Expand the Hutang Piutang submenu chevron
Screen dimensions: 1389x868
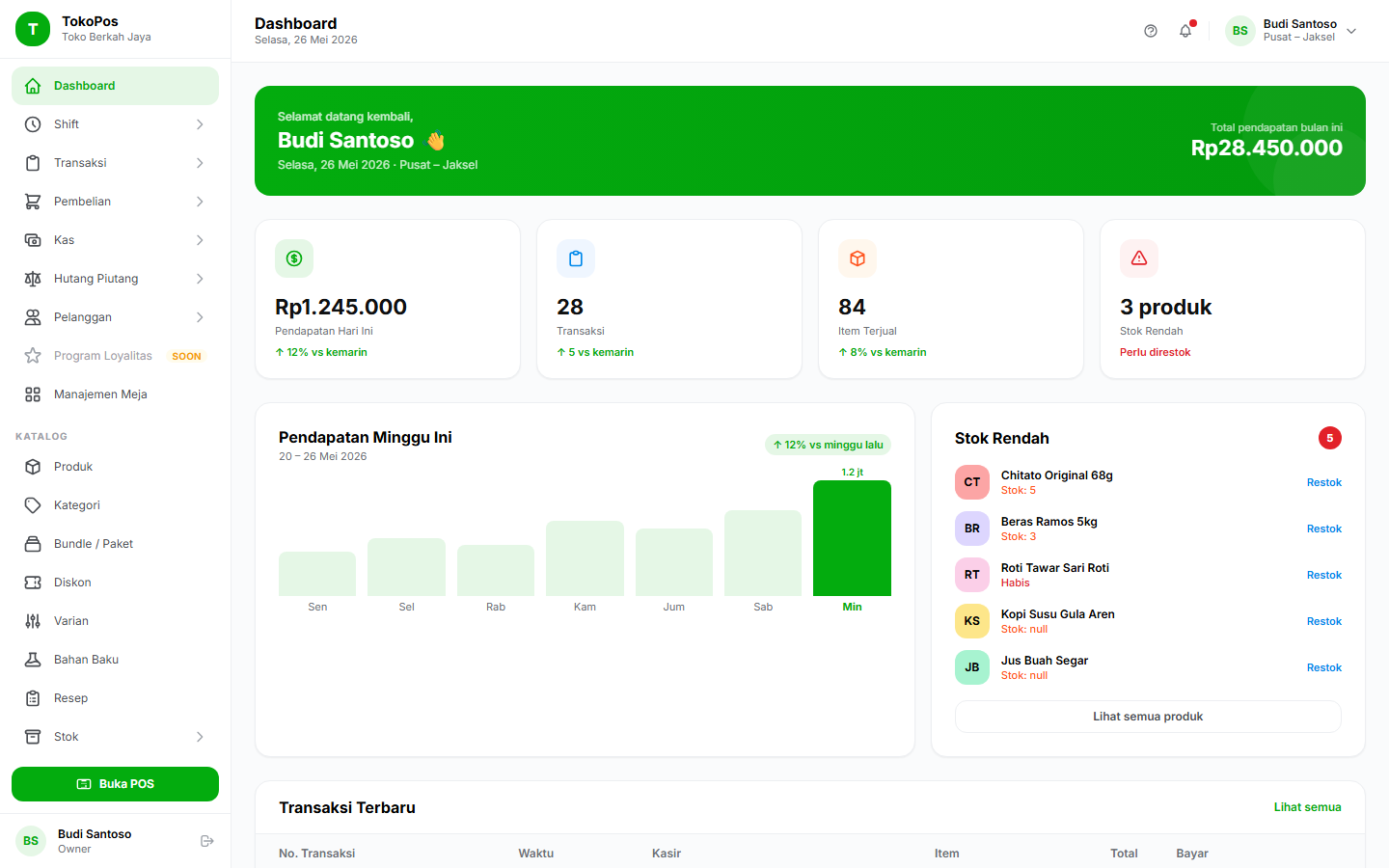coord(200,279)
